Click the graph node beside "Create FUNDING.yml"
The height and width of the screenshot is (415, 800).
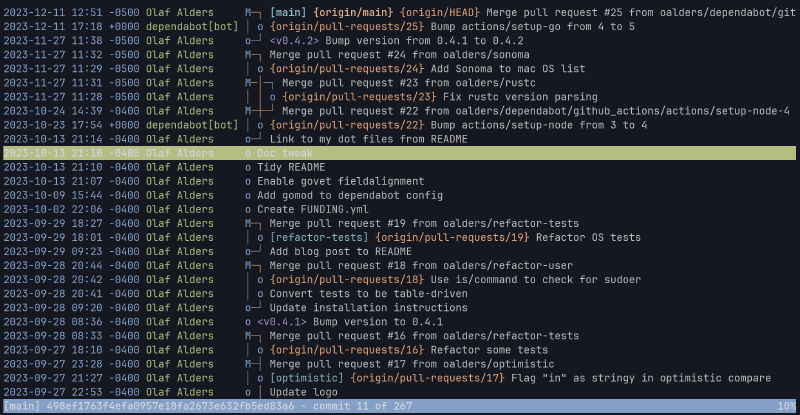247,209
